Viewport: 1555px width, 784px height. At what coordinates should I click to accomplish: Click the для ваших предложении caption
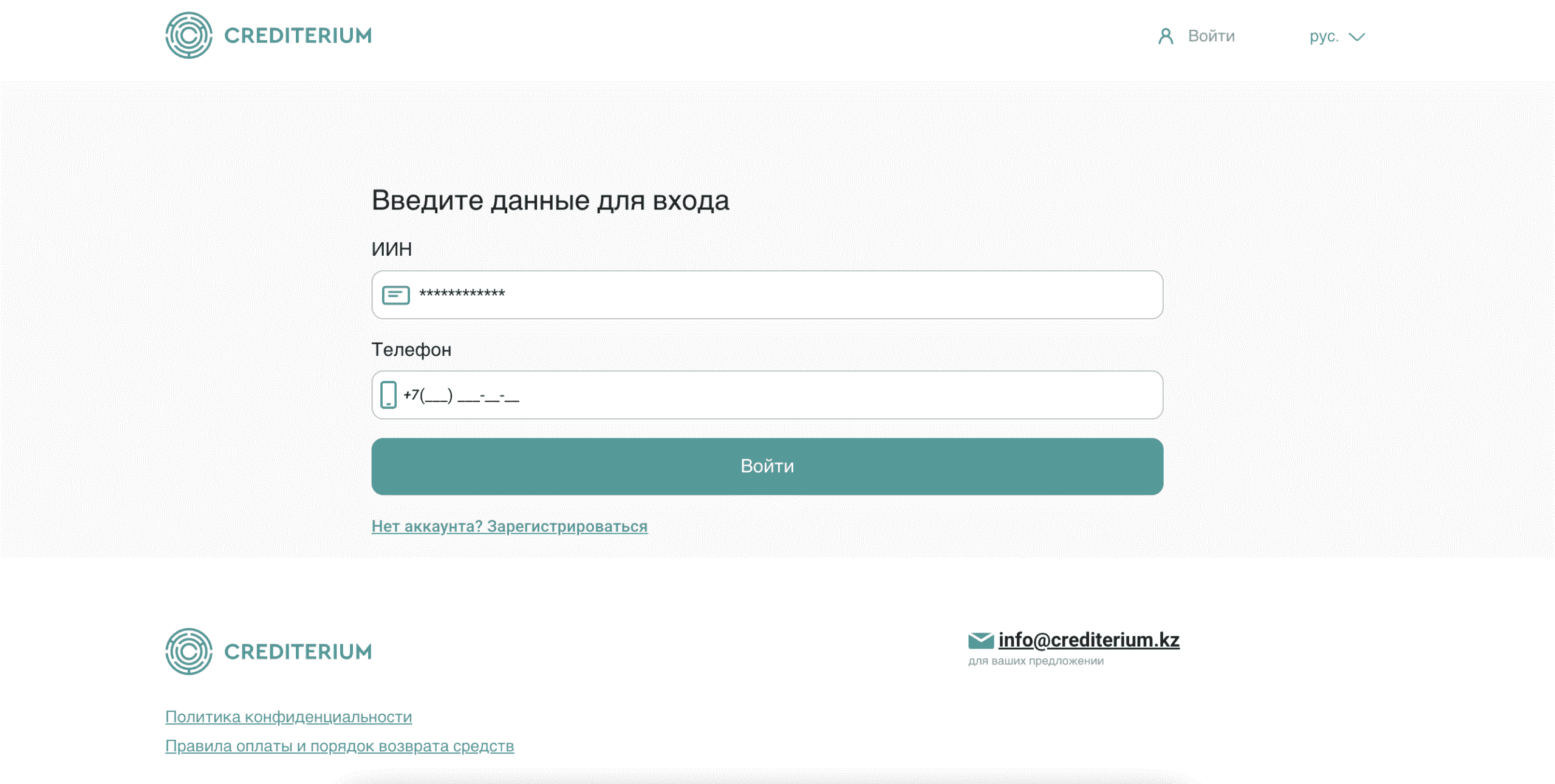click(x=1036, y=661)
